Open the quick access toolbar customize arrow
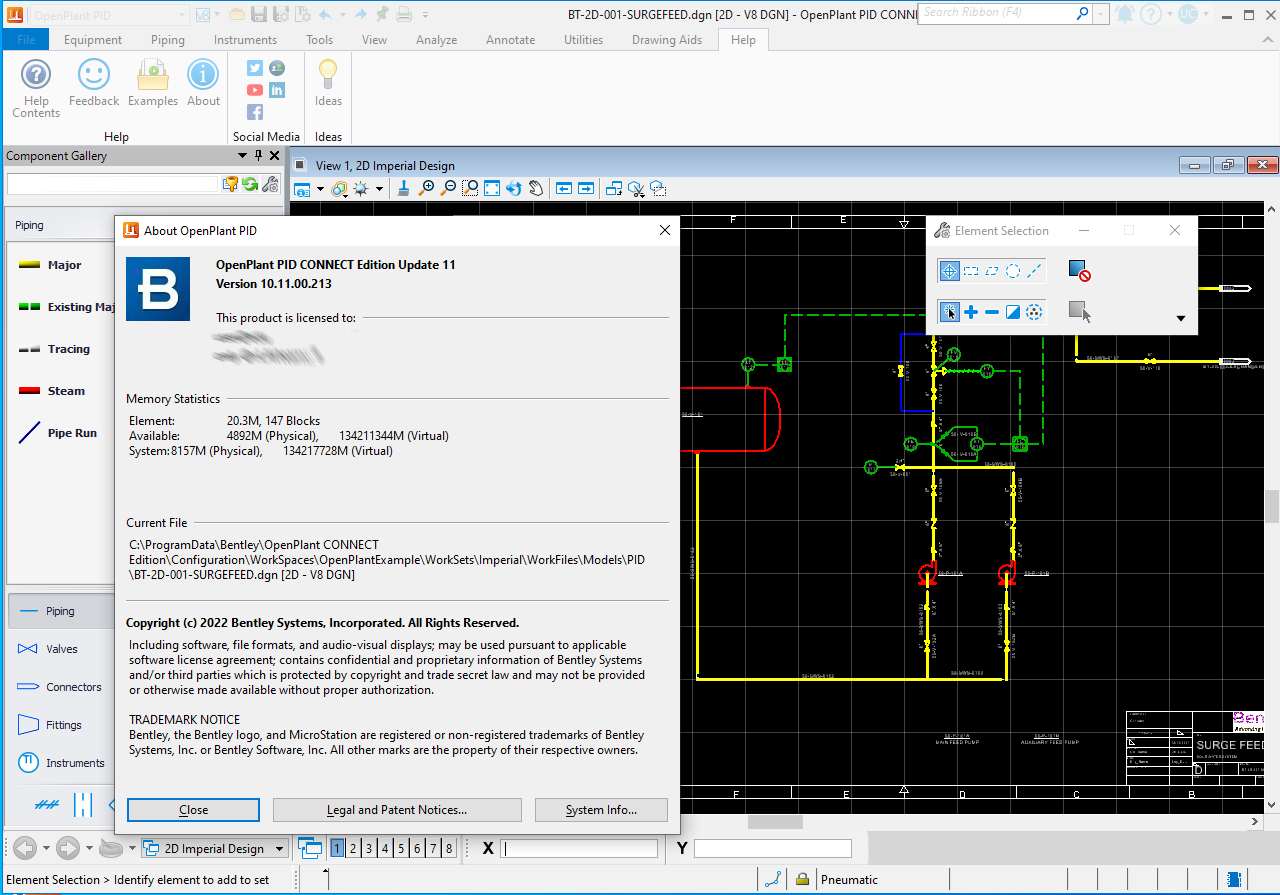 point(426,15)
